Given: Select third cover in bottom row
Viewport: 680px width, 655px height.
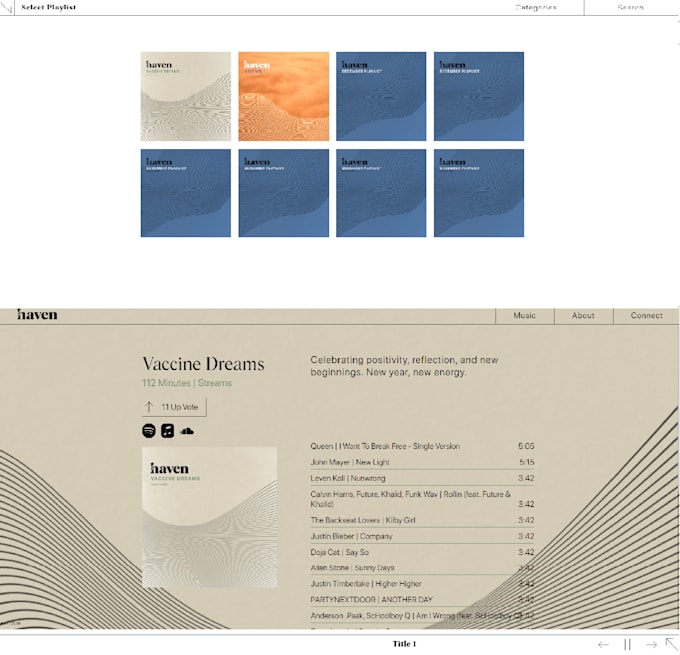Looking at the screenshot, I should (381, 193).
